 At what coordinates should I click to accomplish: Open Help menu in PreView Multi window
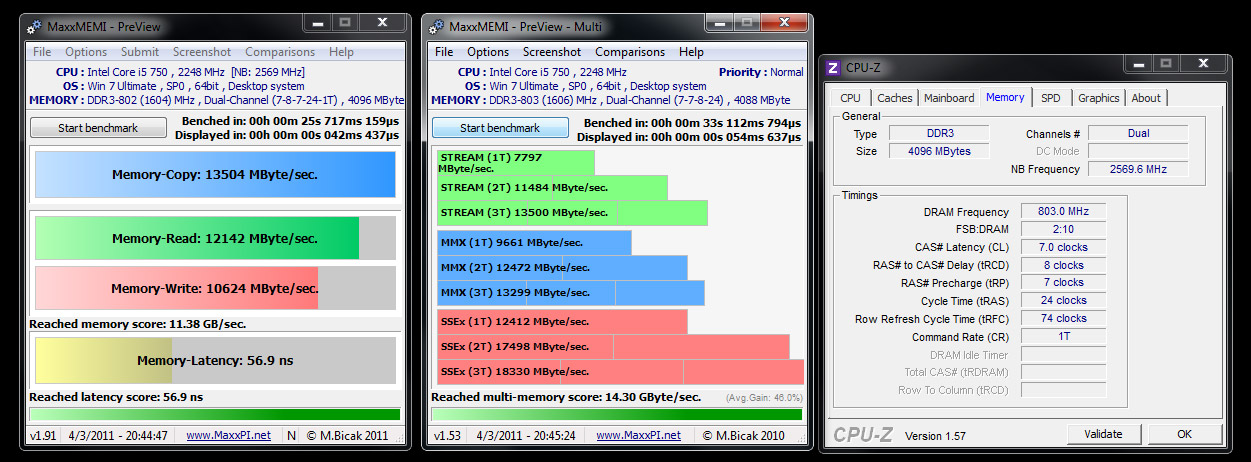click(691, 52)
